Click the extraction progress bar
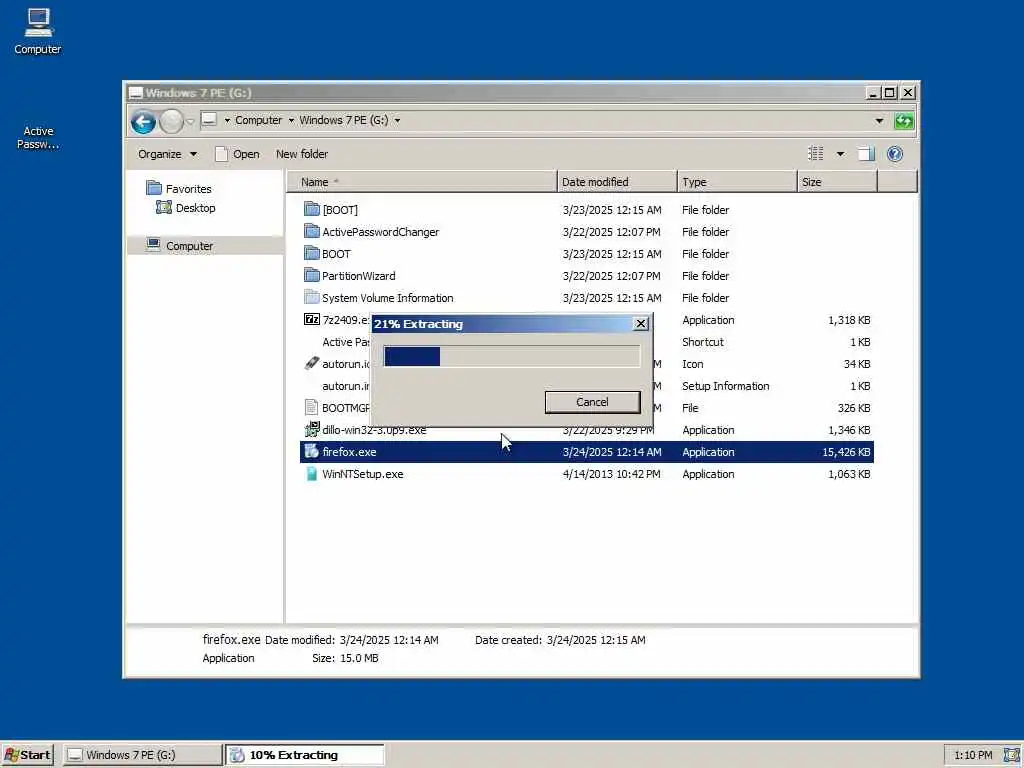 [x=512, y=357]
